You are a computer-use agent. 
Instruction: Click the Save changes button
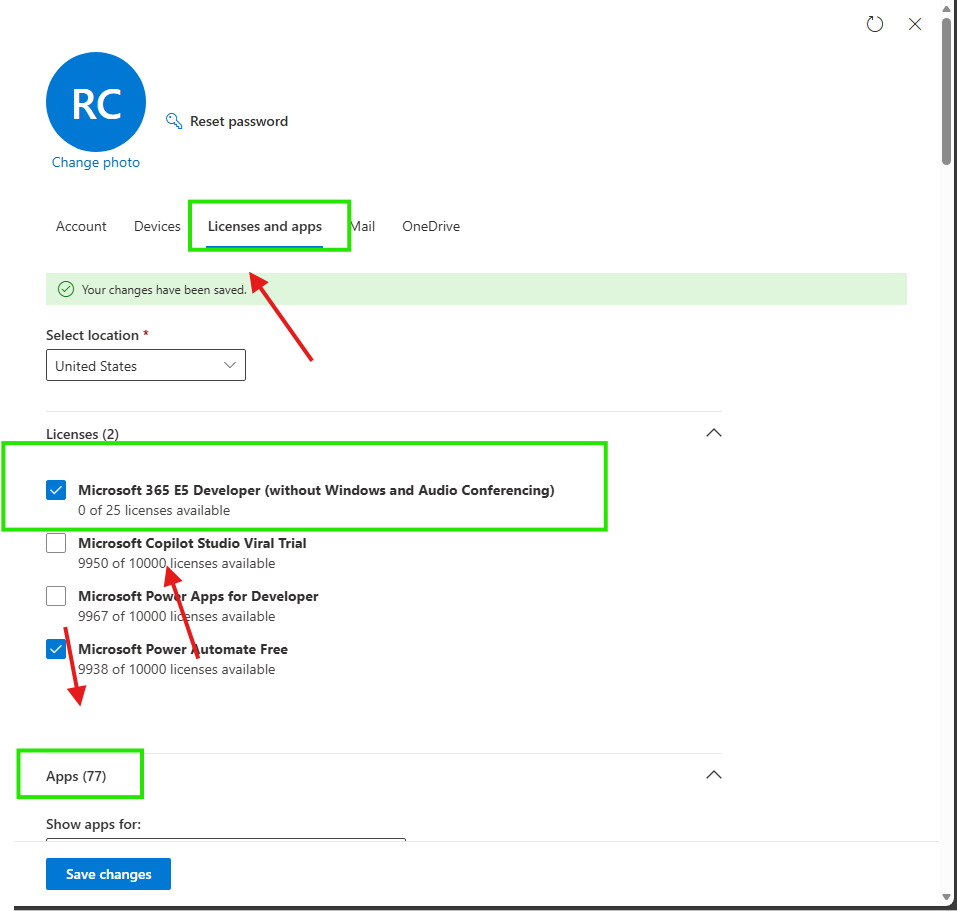109,874
